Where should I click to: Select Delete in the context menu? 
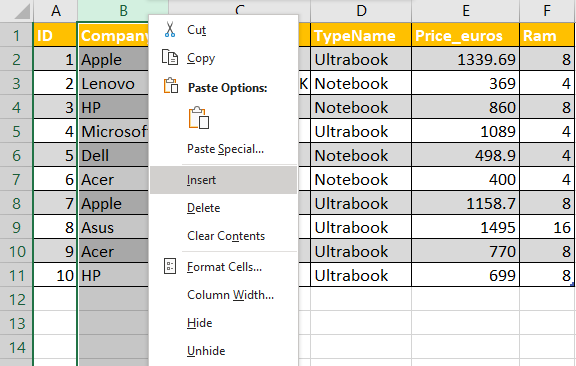[223, 208]
